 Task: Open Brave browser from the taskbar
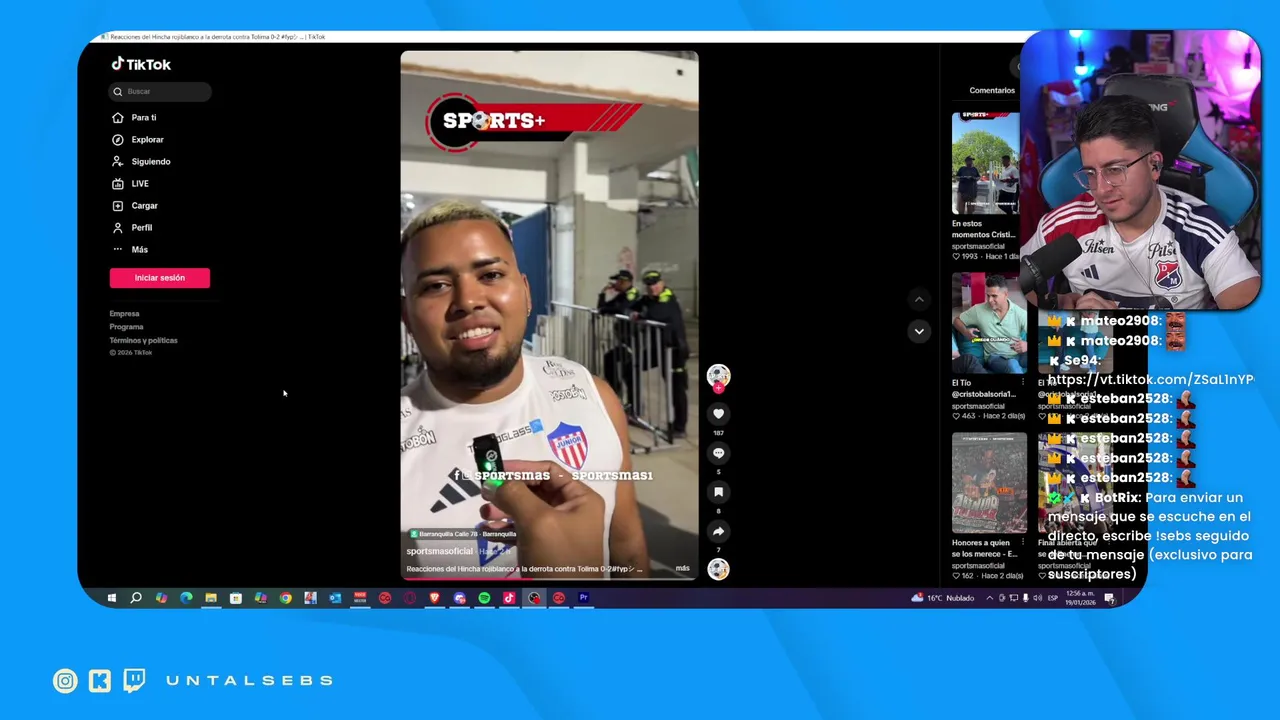(434, 598)
